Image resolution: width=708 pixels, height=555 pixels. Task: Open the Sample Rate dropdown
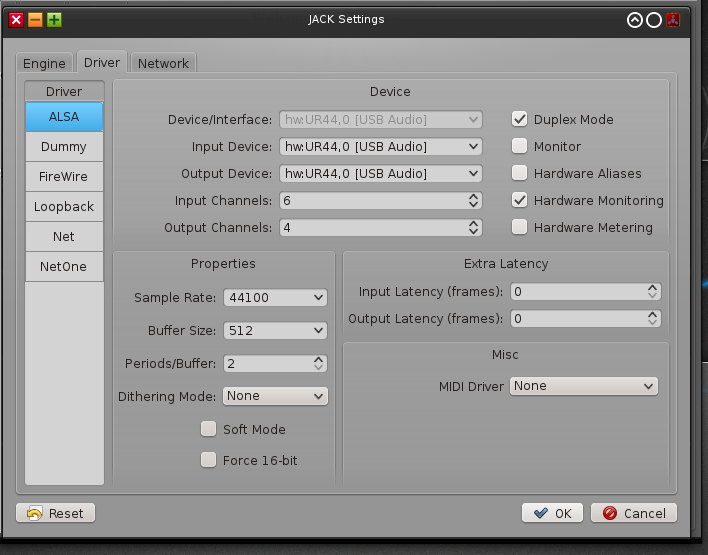[276, 297]
